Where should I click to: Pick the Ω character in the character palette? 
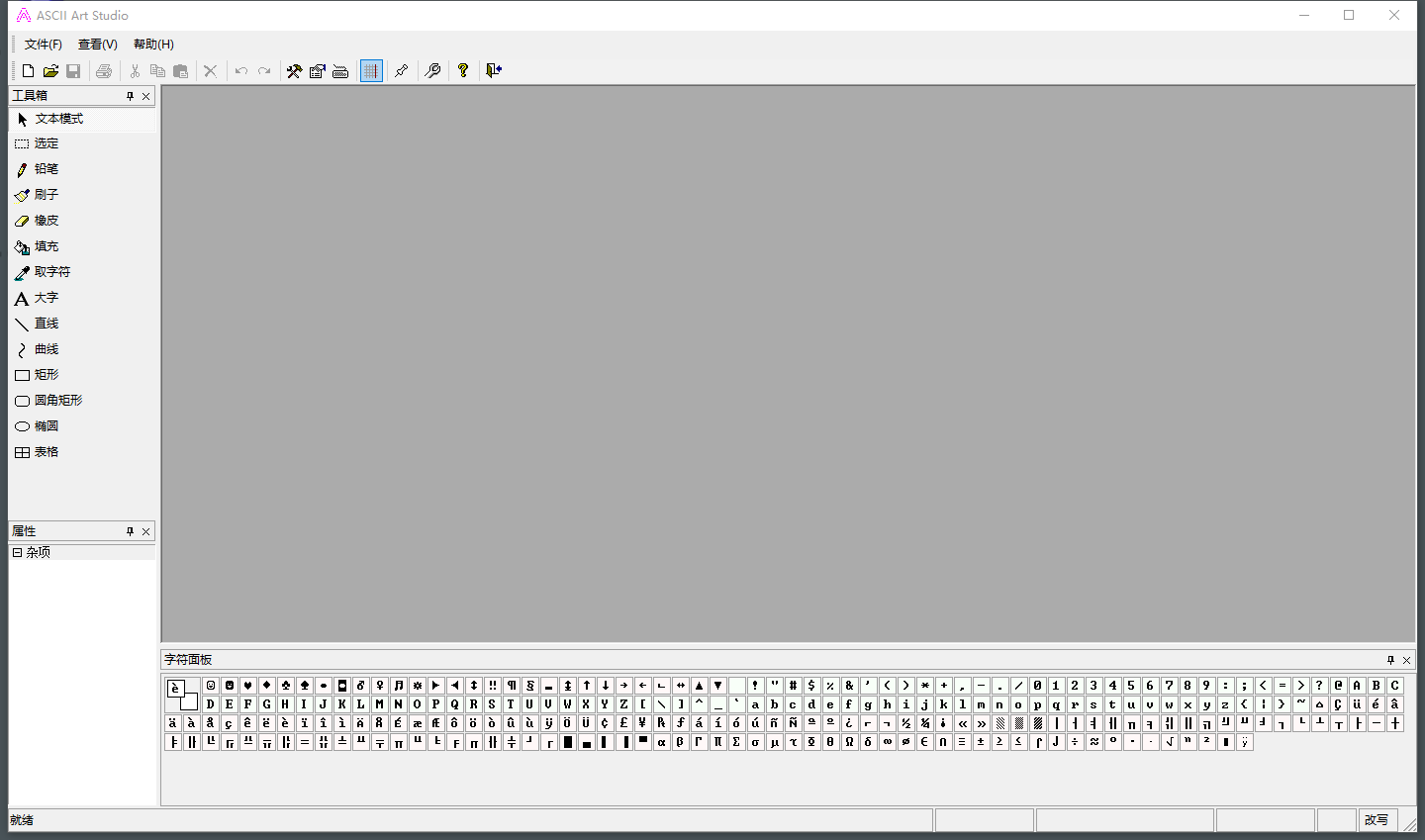point(849,742)
